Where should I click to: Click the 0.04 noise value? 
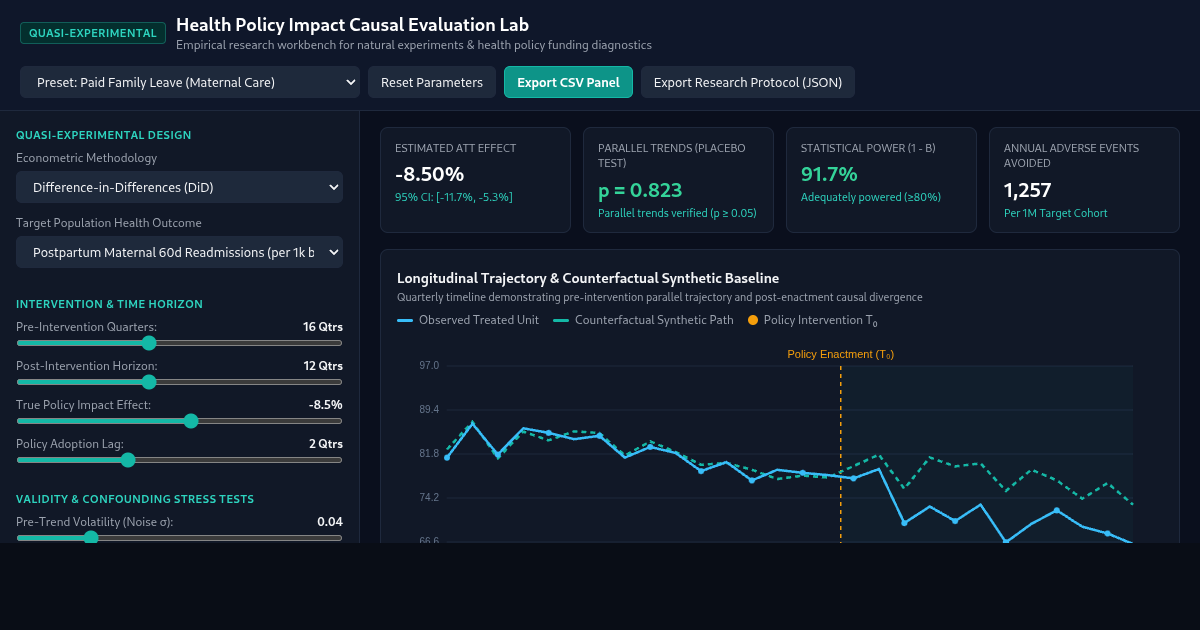tap(330, 522)
